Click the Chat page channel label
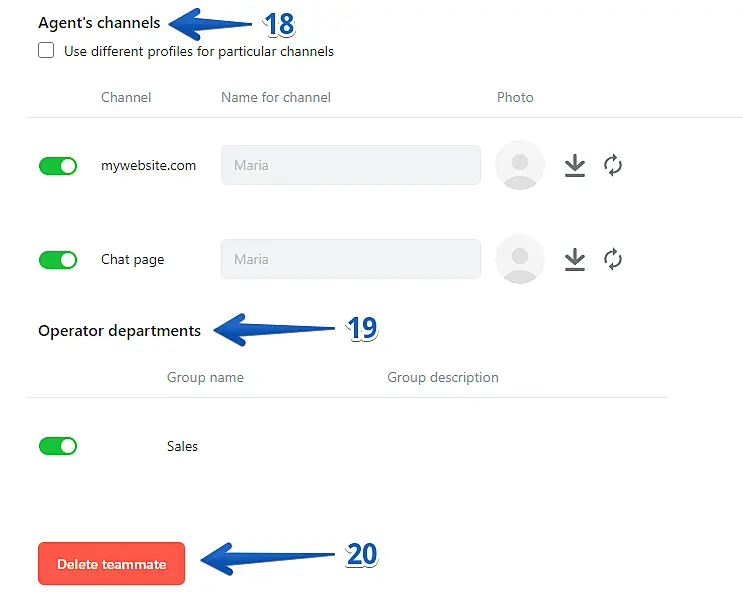Screen dimensions: 743x602 (132, 260)
